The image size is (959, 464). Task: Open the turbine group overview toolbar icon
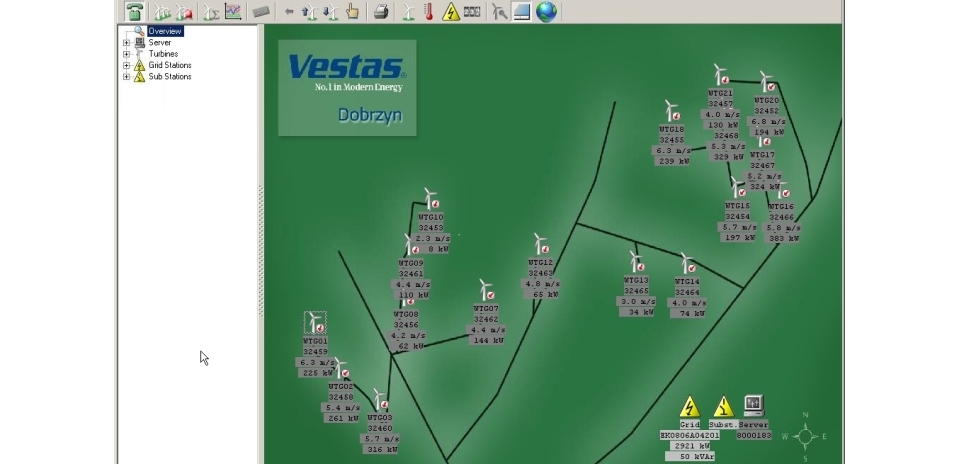[162, 12]
